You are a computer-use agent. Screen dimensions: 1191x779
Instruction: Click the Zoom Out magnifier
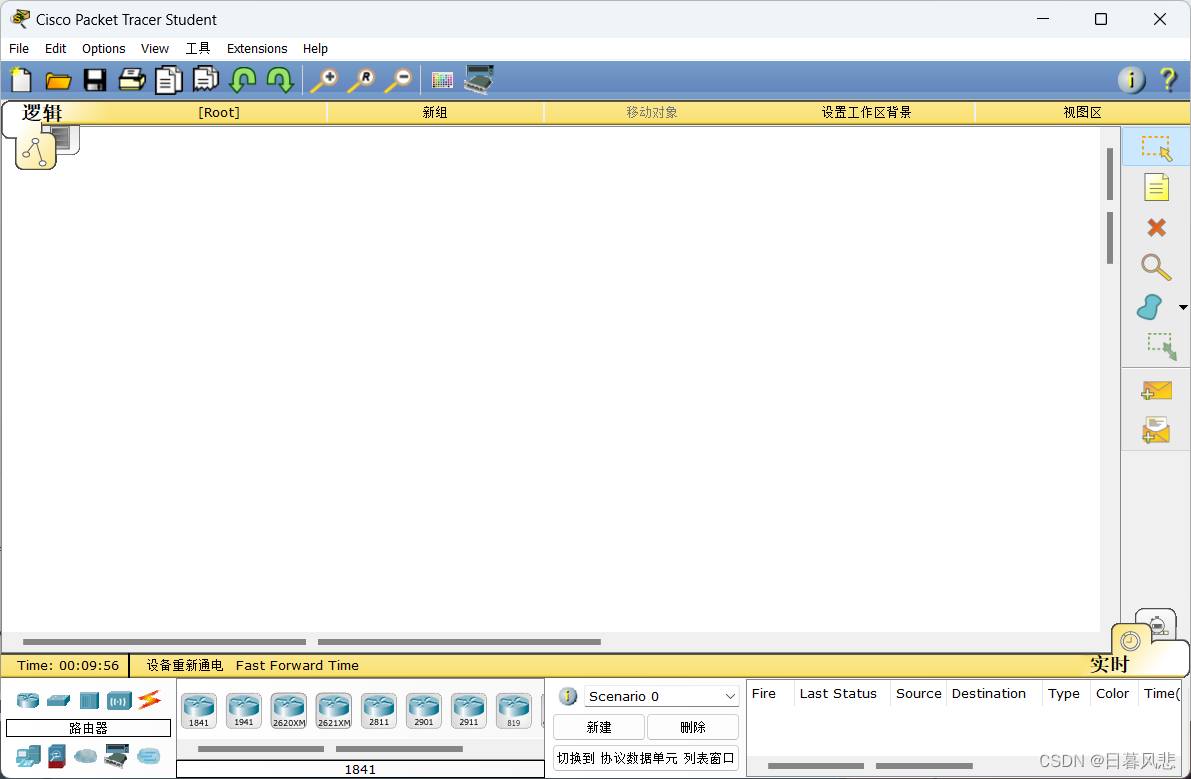point(398,80)
